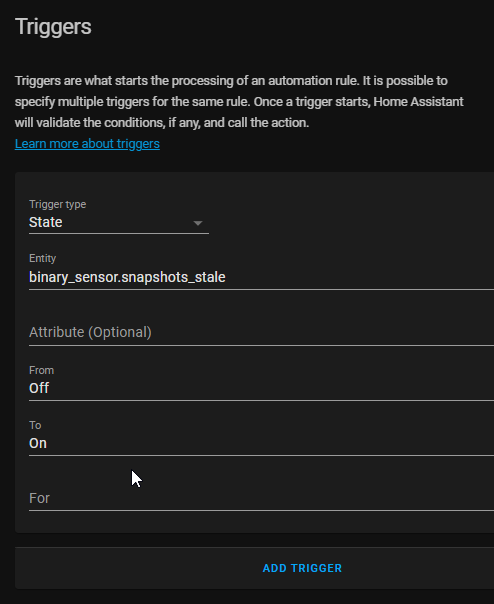Focus the Attribute (Optional) input field

pos(261,332)
